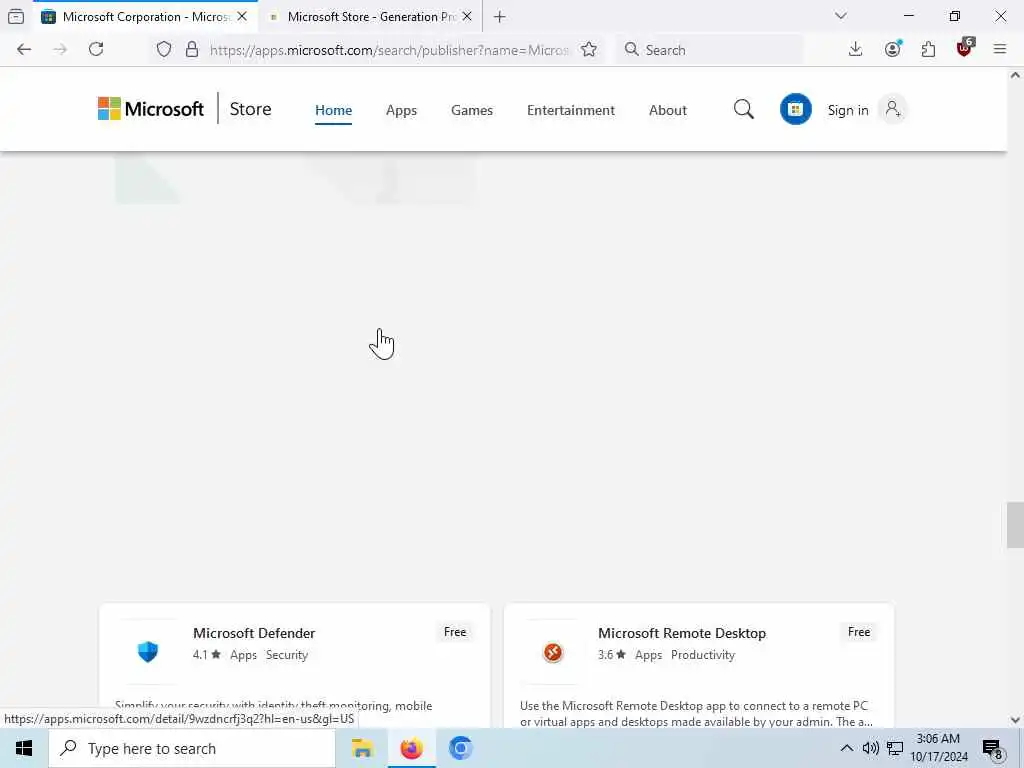Click the Sign in avatar icon
This screenshot has height=768, width=1024.
pos(892,109)
